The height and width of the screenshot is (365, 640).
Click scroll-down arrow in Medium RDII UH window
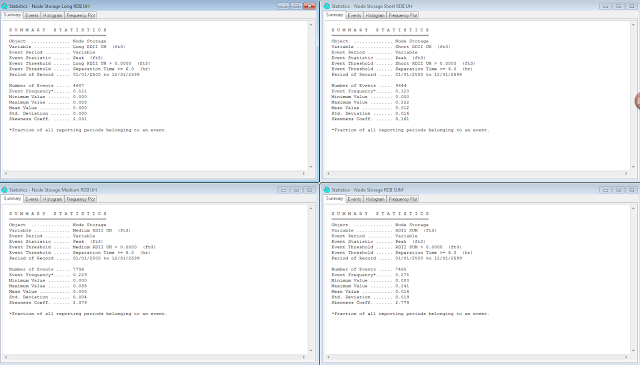[x=311, y=350]
